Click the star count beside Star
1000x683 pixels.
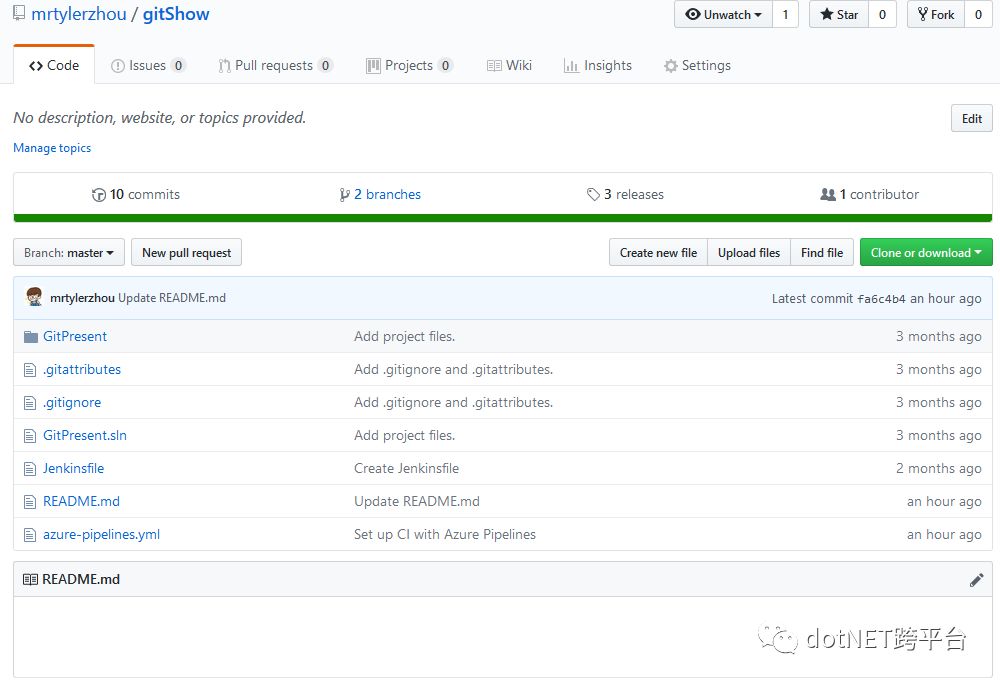(882, 15)
